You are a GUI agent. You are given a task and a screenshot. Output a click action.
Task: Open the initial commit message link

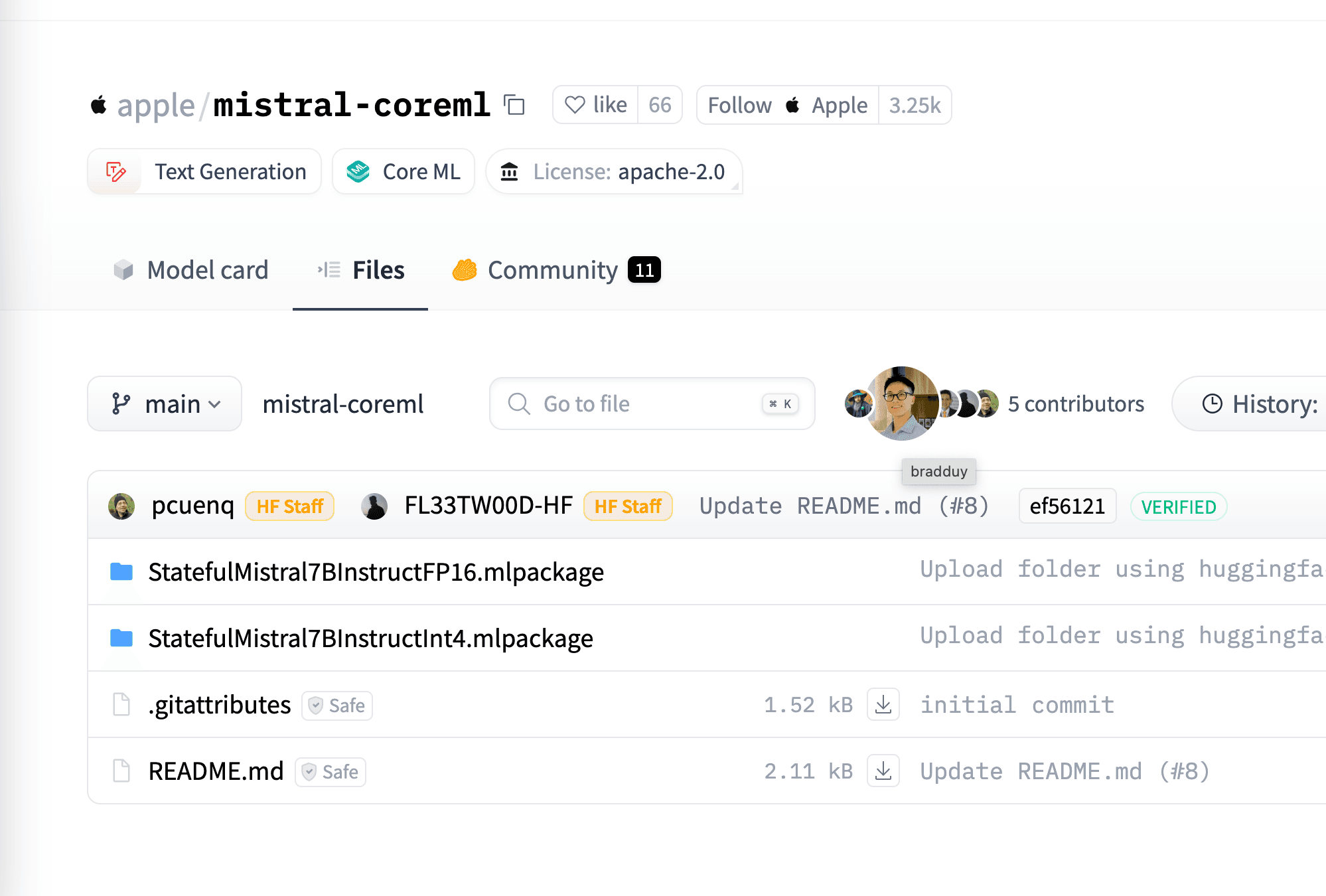[x=1017, y=704]
